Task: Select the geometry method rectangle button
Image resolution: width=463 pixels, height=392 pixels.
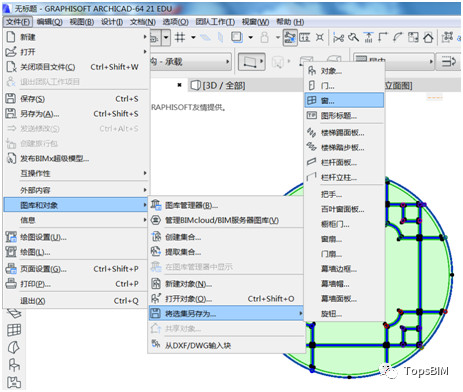Action: point(252,62)
